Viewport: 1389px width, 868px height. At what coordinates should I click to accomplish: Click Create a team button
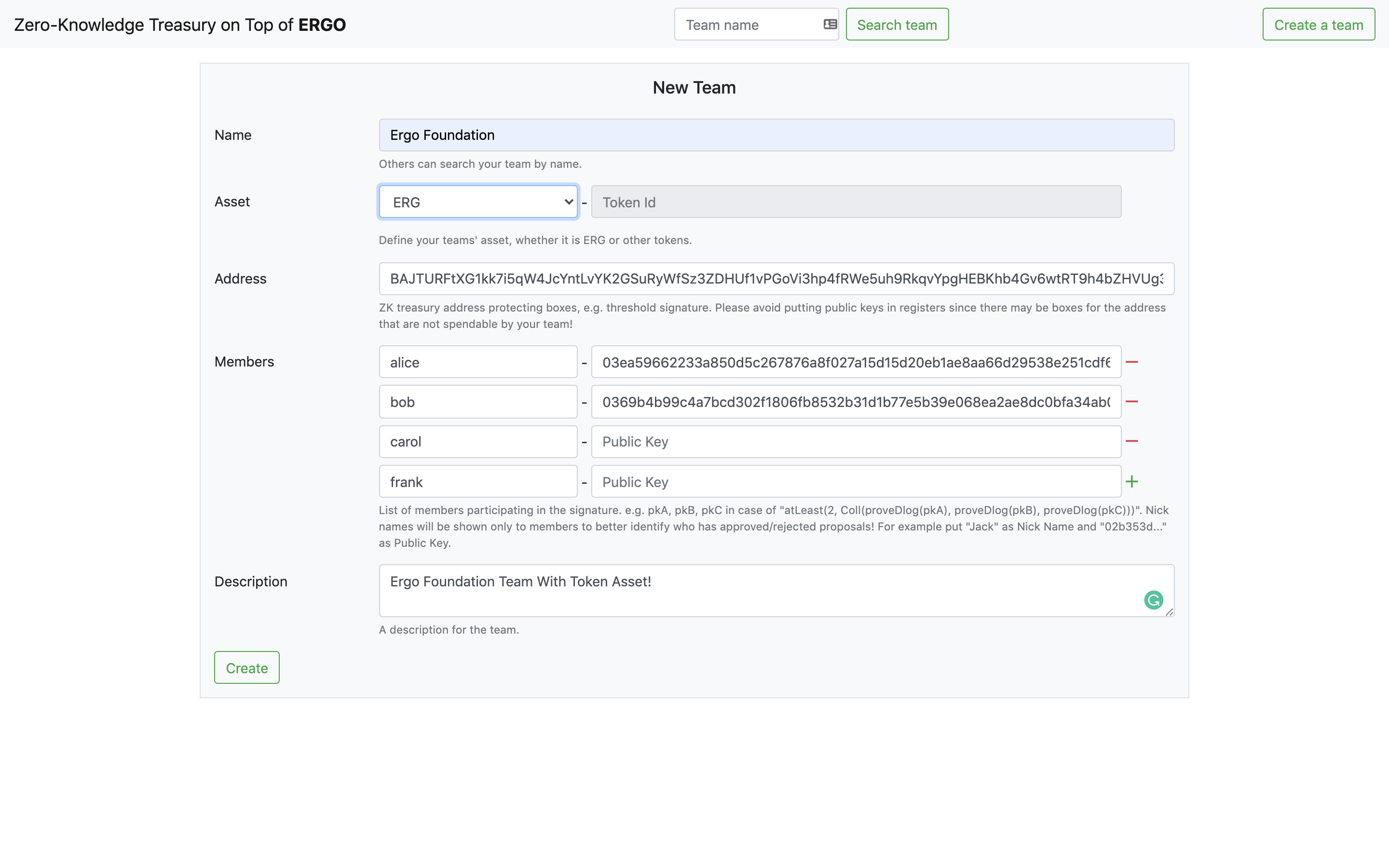point(1319,25)
